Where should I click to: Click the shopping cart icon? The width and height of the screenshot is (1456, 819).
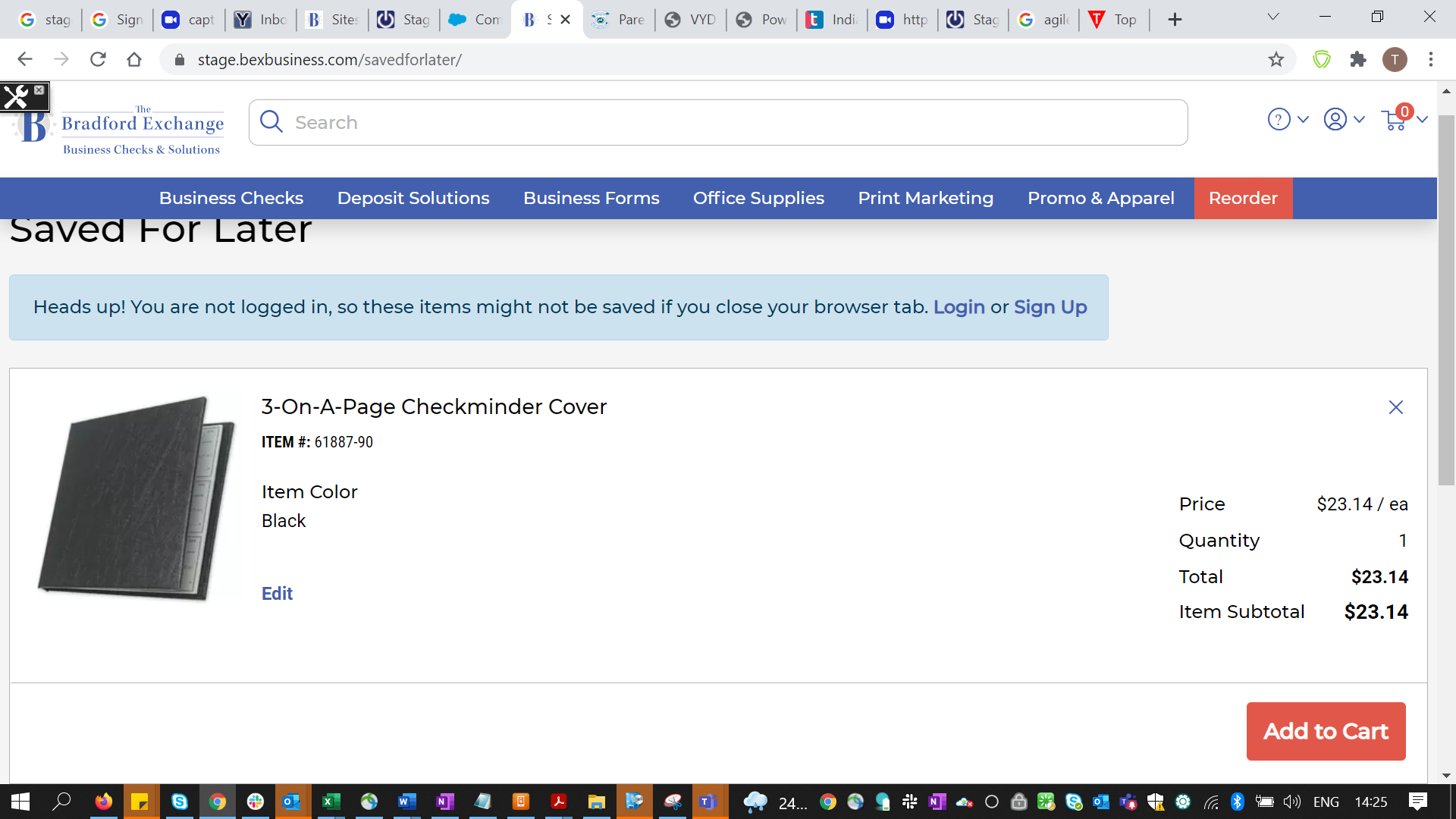(x=1394, y=120)
